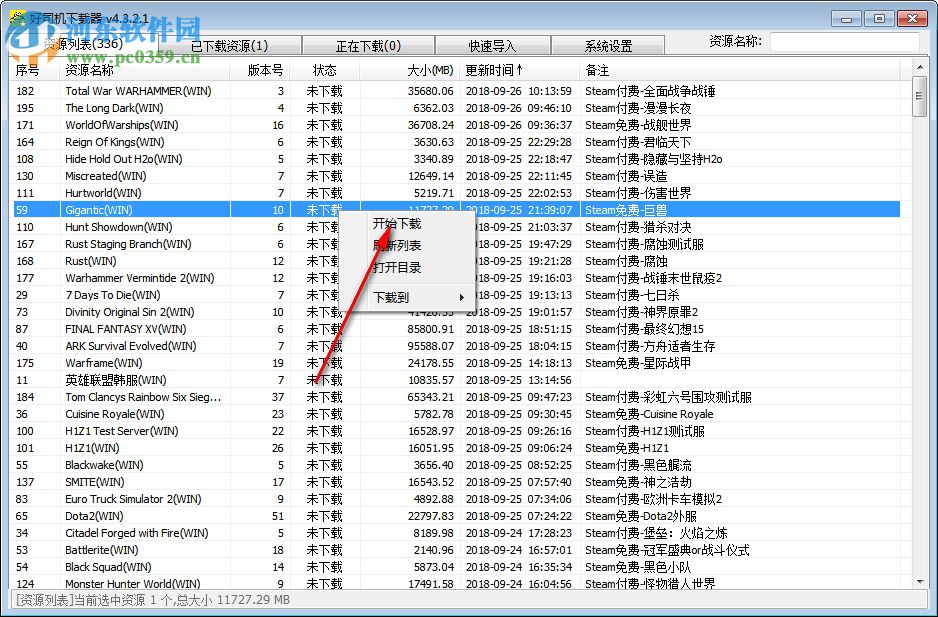
Task: Sort by the 资源名称 column header
Action: coord(145,70)
